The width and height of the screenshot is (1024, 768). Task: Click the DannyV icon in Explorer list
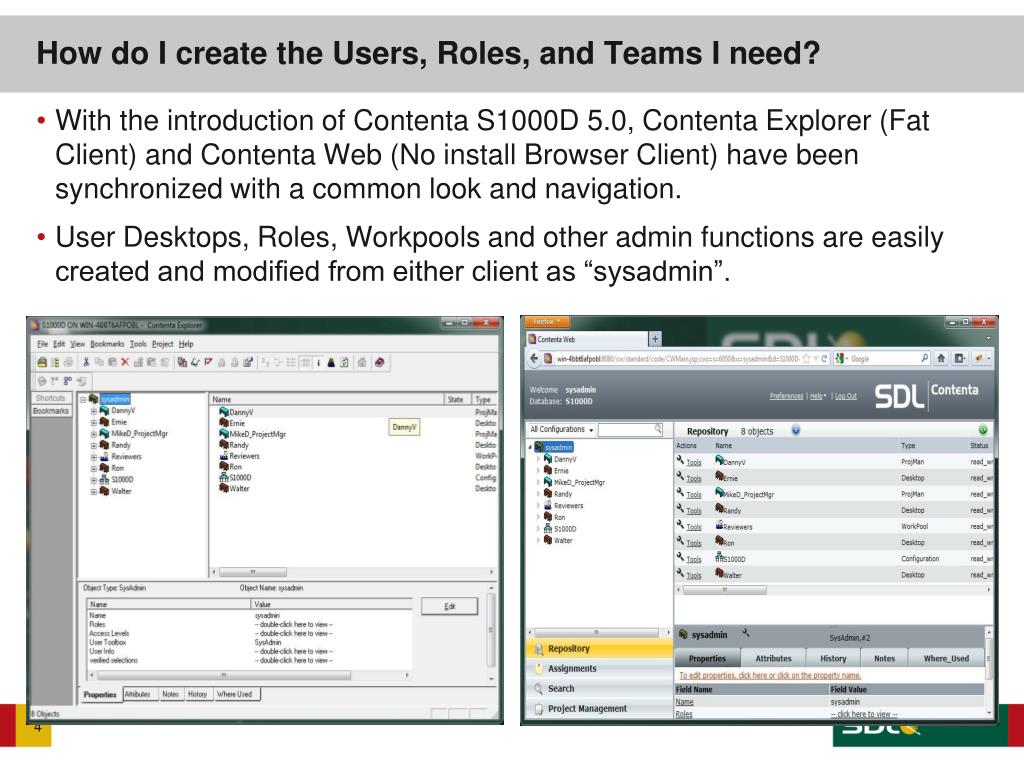click(x=224, y=412)
